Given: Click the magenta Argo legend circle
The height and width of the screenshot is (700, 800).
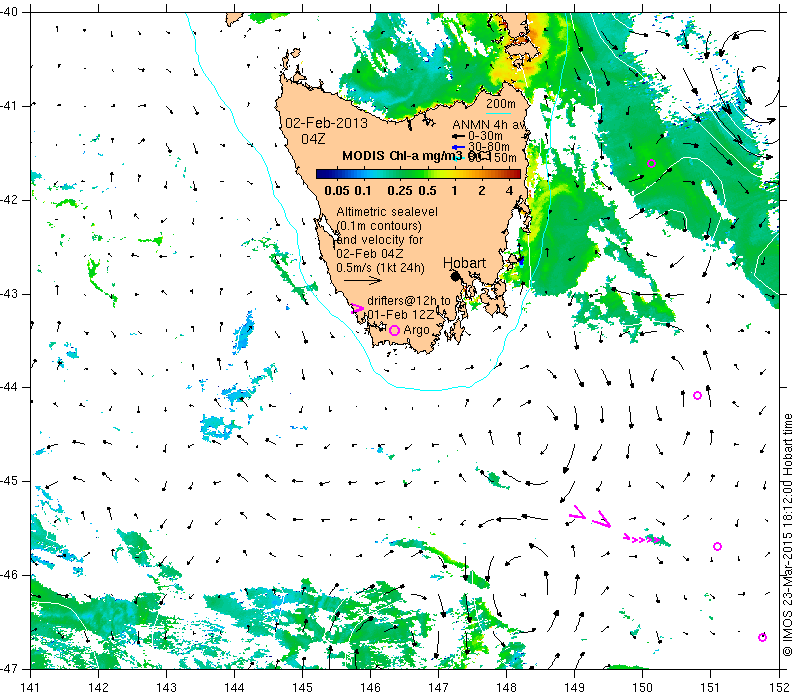Looking at the screenshot, I should (394, 331).
